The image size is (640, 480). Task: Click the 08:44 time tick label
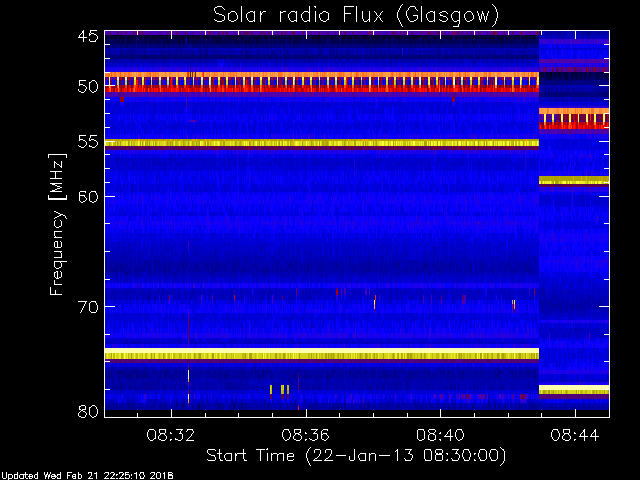point(575,435)
